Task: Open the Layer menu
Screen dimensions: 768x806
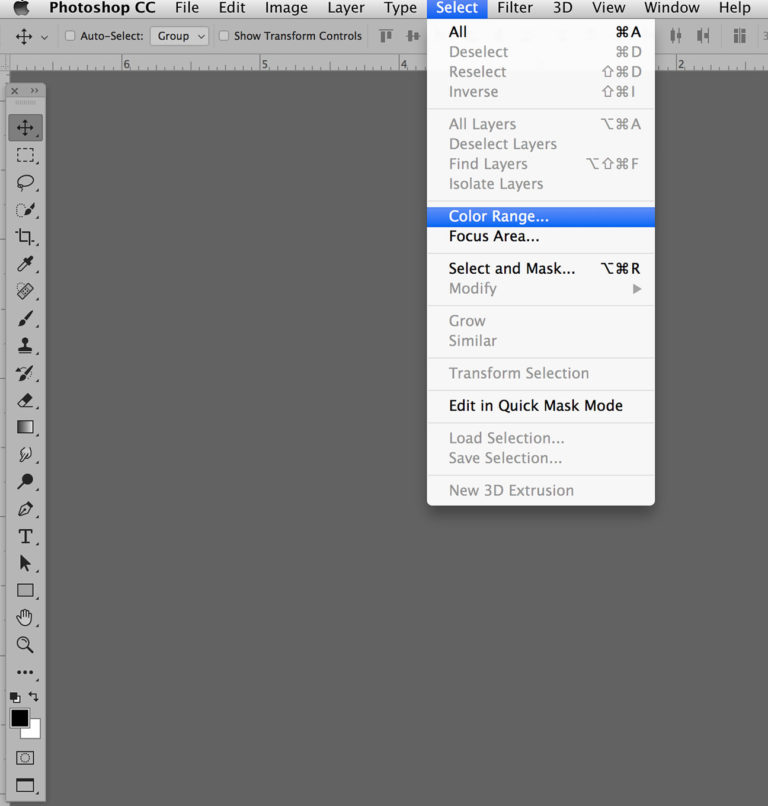Action: [346, 8]
